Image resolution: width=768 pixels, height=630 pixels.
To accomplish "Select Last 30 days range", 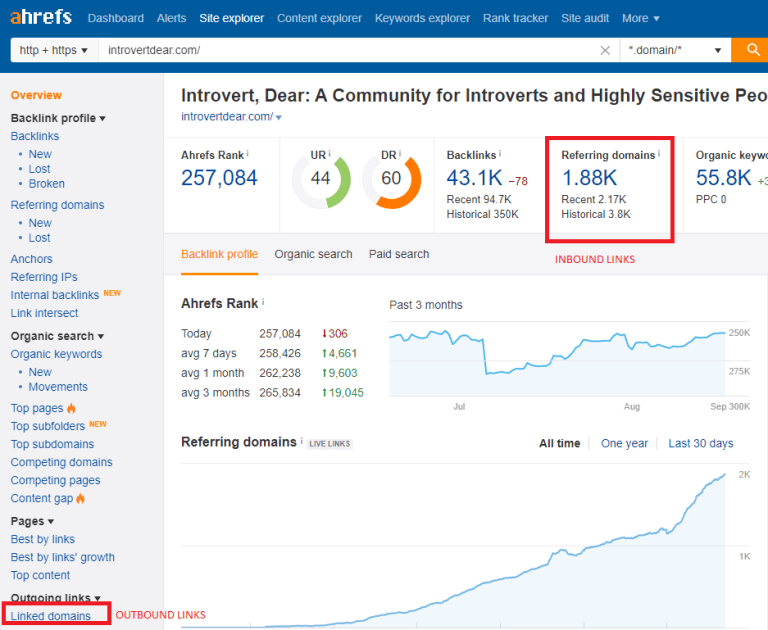I will (701, 443).
